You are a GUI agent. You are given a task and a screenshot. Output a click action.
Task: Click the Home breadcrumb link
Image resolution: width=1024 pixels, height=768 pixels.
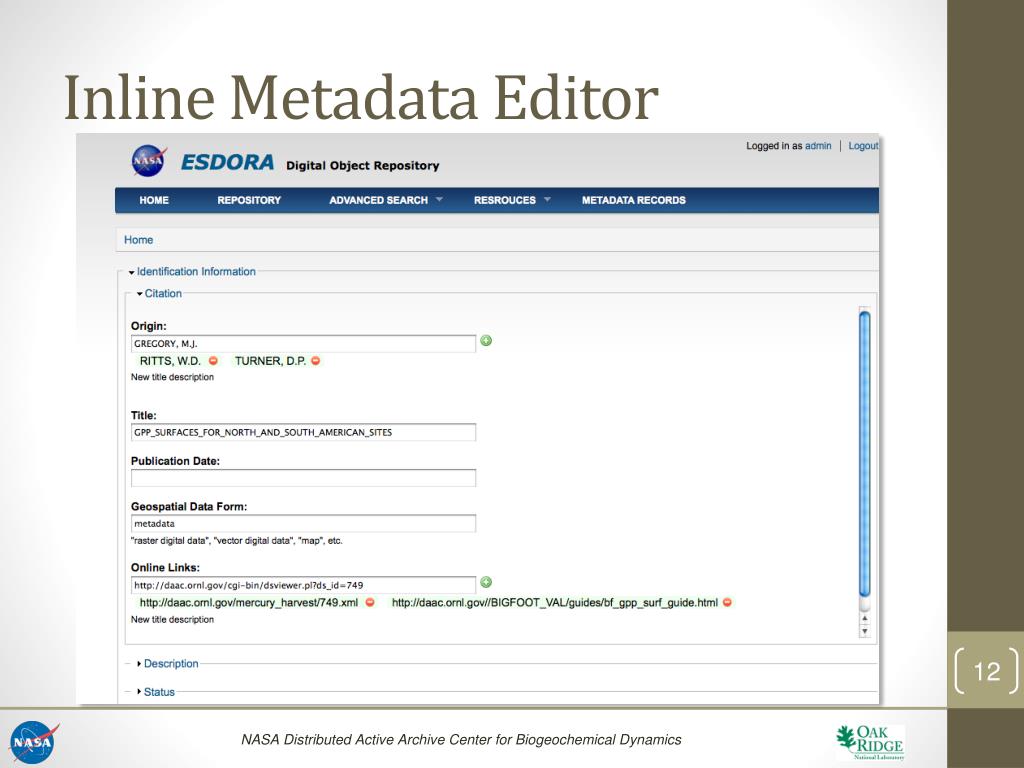[x=138, y=240]
